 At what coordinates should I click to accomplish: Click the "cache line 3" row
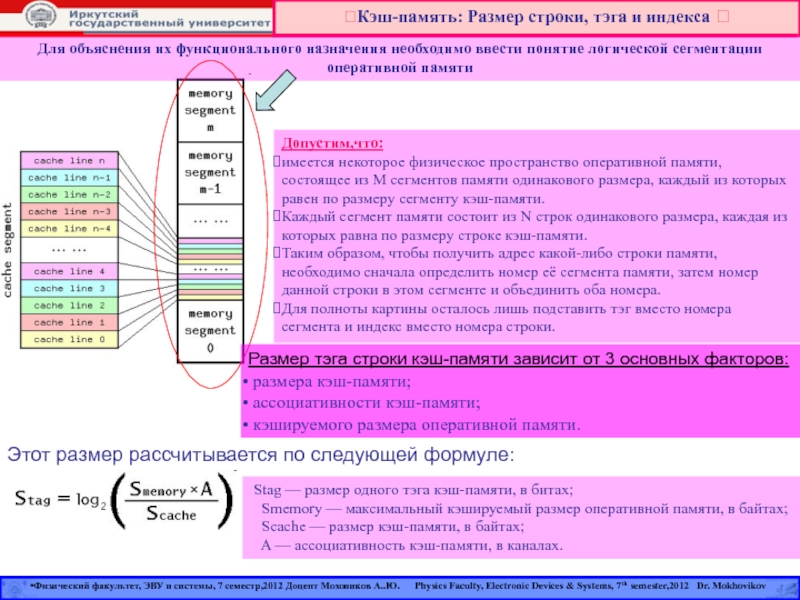[x=69, y=288]
